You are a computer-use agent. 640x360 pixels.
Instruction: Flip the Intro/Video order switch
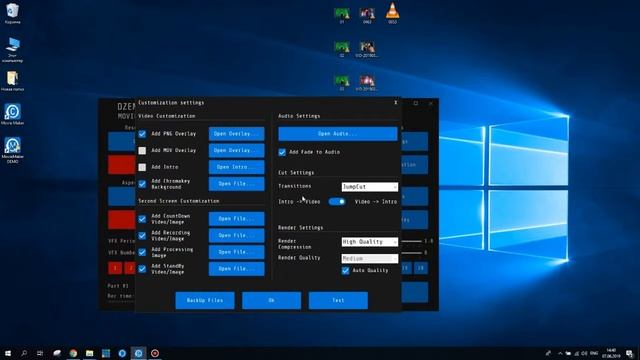click(337, 202)
